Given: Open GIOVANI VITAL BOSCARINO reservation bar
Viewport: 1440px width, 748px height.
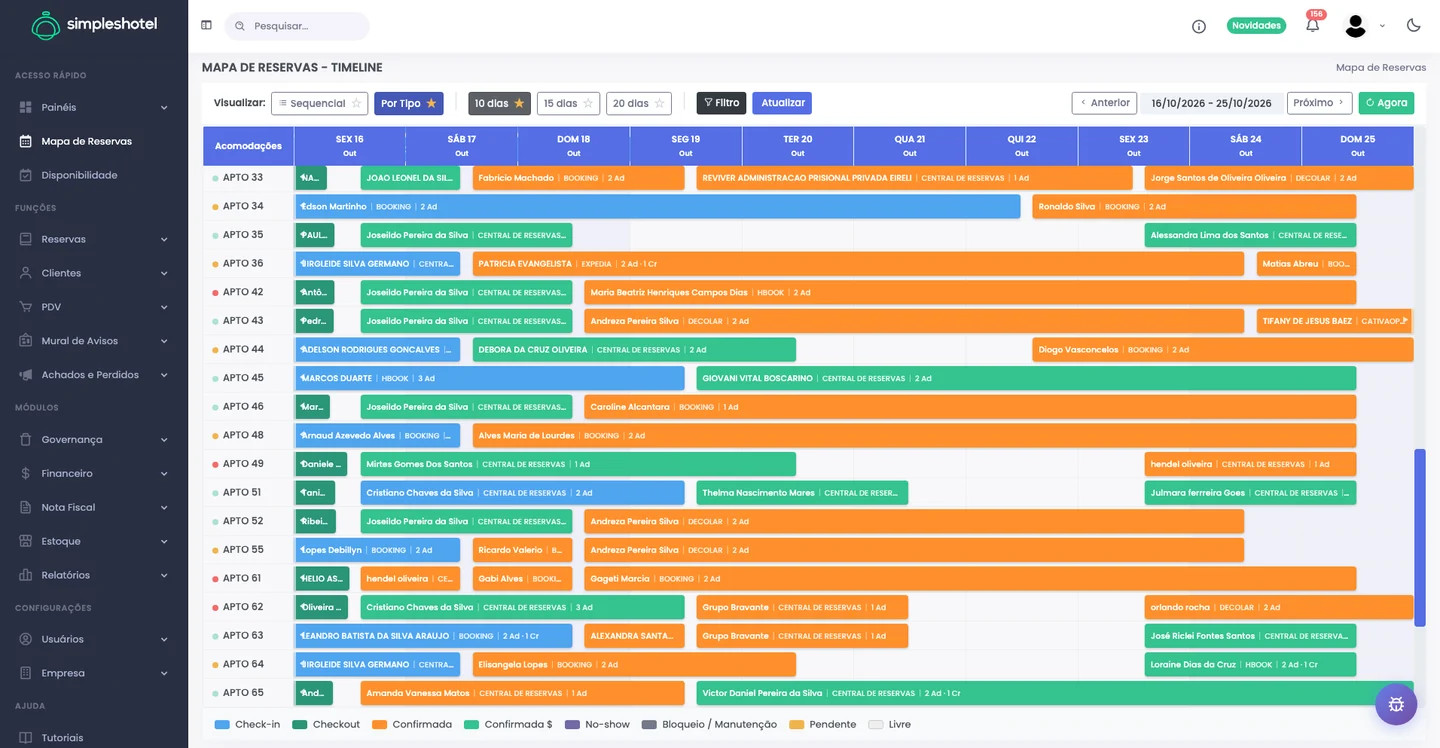Looking at the screenshot, I should click(x=1026, y=378).
